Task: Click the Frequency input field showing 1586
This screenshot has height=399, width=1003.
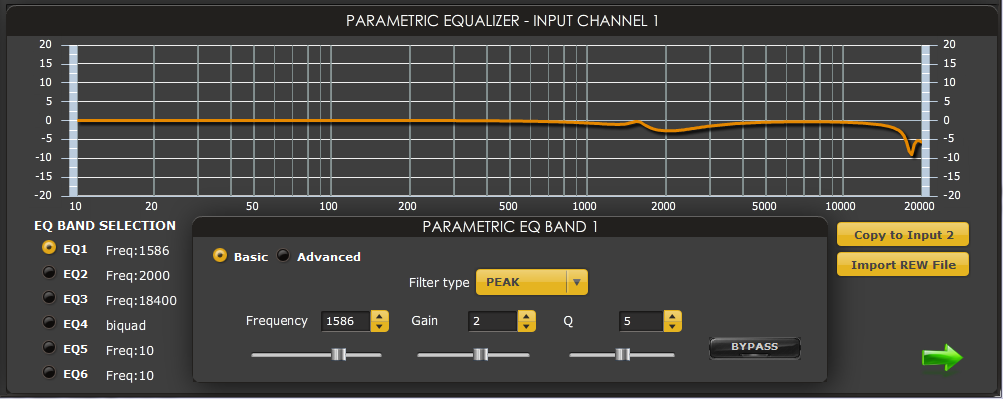Action: (346, 321)
